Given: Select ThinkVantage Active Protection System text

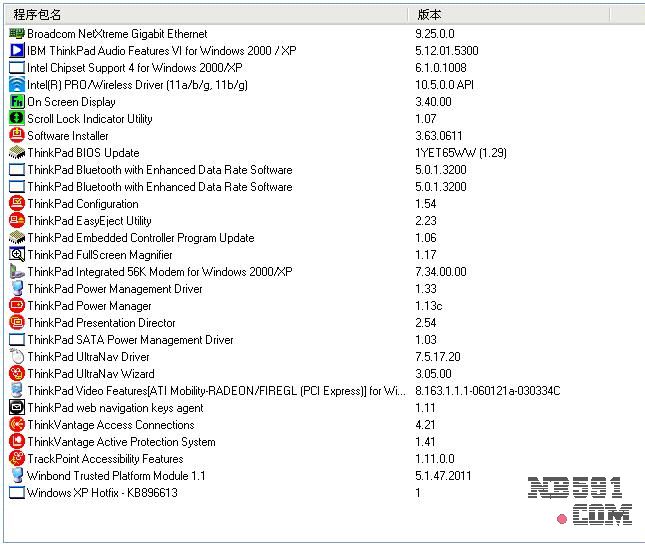Looking at the screenshot, I should (121, 442).
